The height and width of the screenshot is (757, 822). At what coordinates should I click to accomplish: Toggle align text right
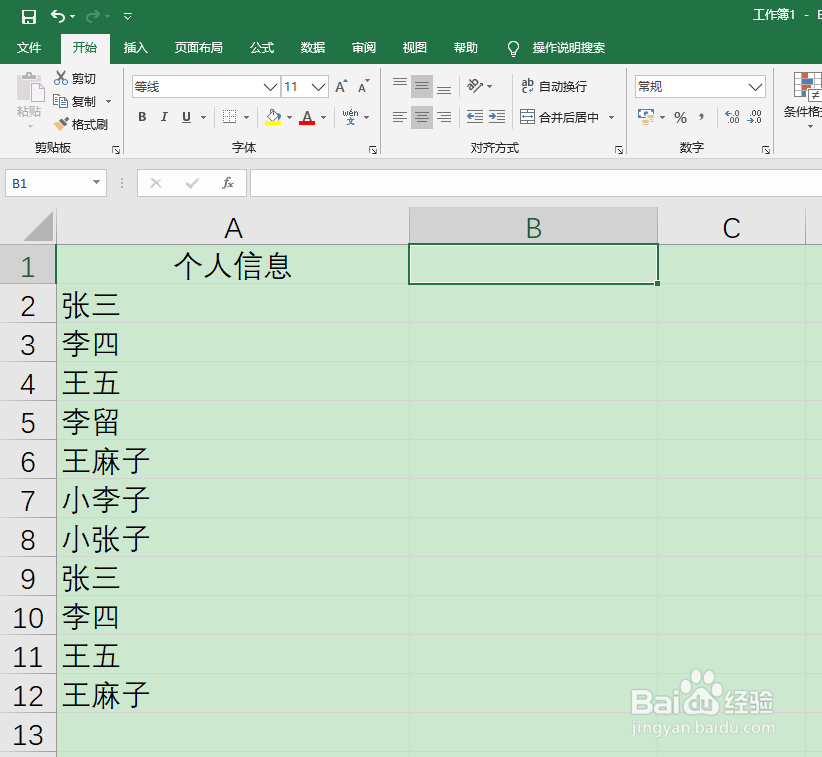(x=444, y=117)
